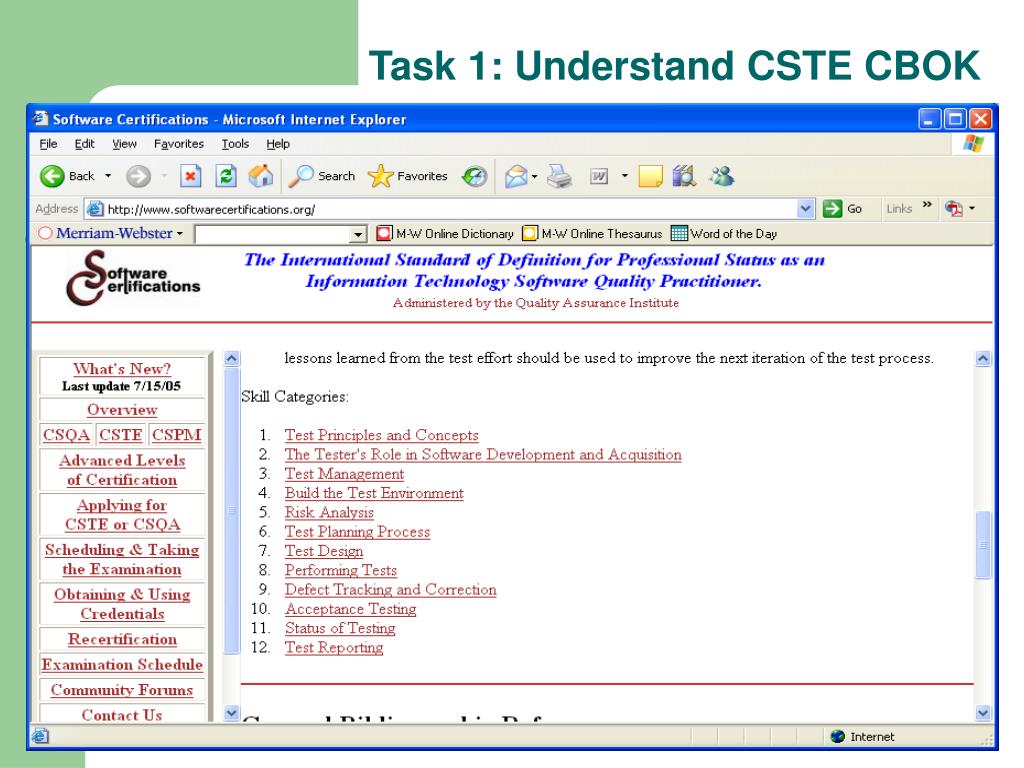
Task: Open the Favorites menu
Action: (x=179, y=144)
